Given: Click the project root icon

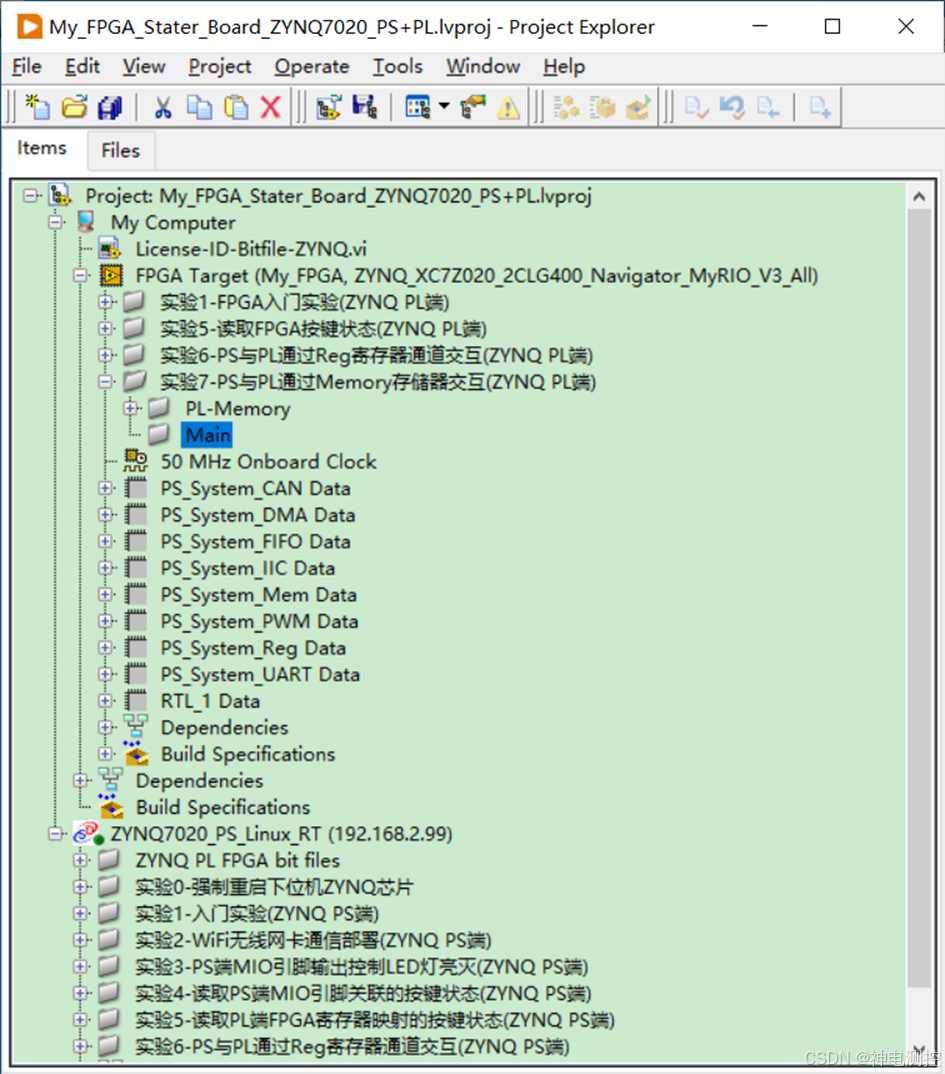Looking at the screenshot, I should tap(60, 195).
